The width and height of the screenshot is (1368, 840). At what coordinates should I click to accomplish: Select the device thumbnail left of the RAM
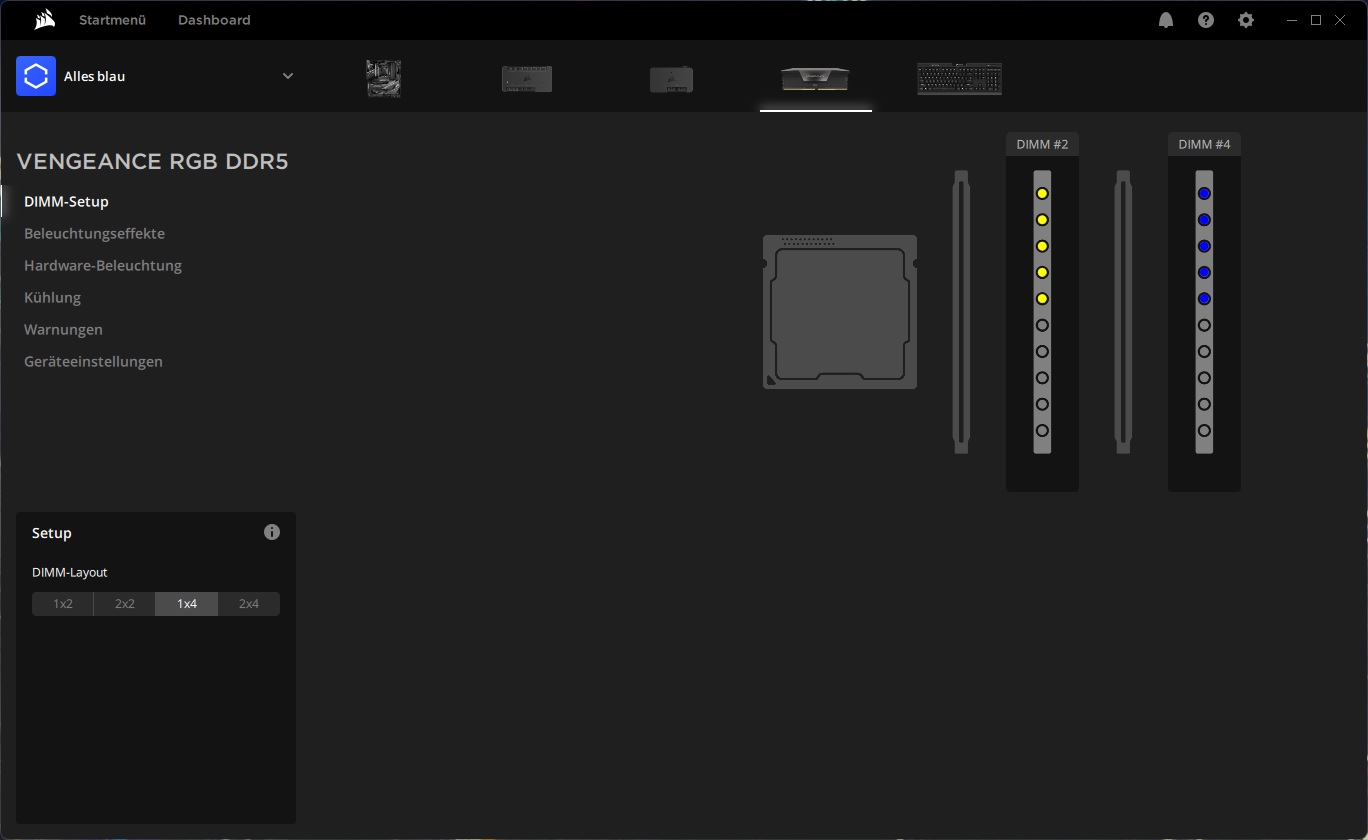(672, 79)
